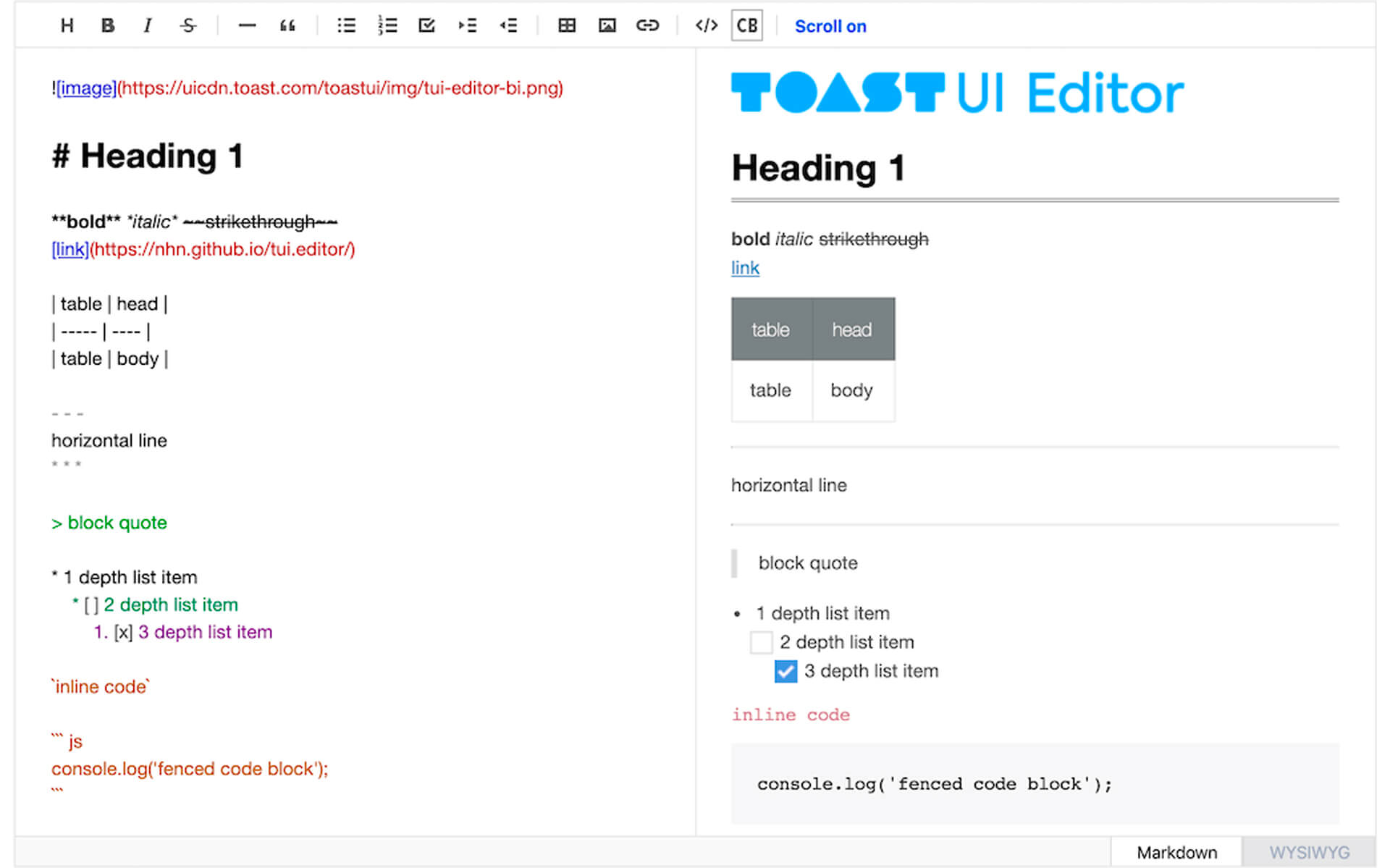Click the TOAST UI Editor logo image
Viewport: 1390px width, 868px height.
[x=958, y=93]
